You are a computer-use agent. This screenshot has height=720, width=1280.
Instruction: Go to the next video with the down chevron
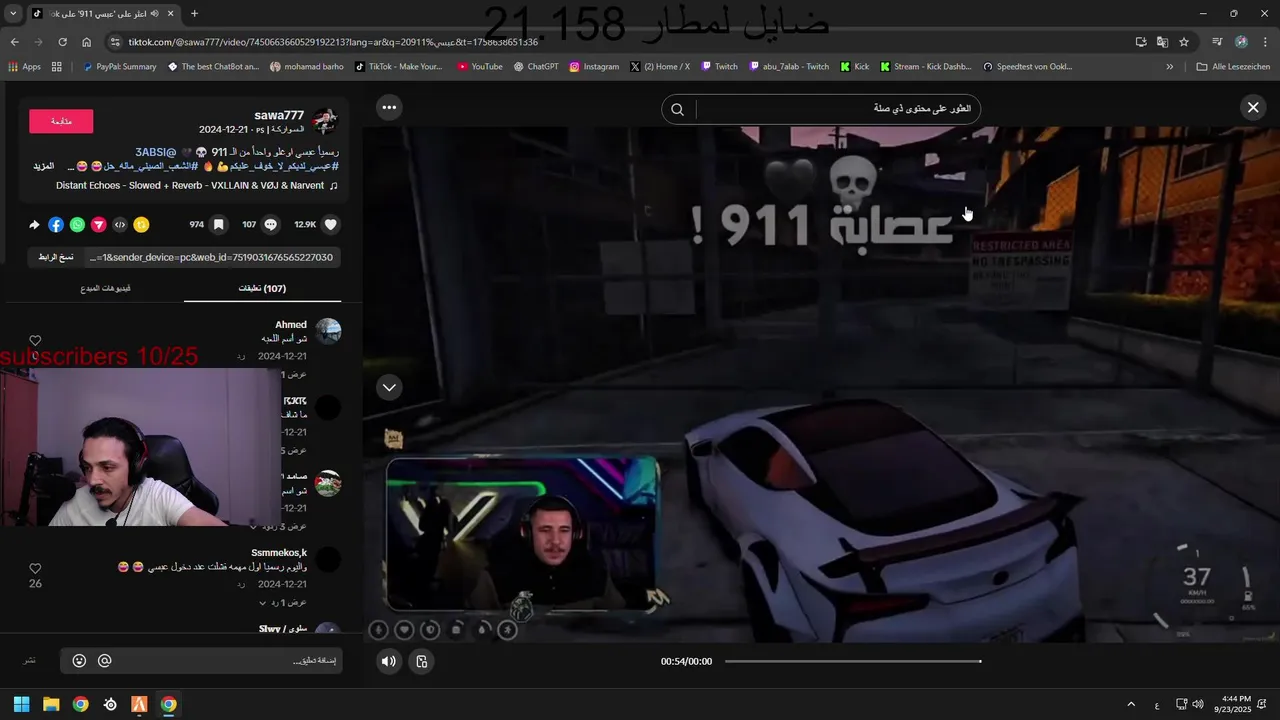coord(389,387)
